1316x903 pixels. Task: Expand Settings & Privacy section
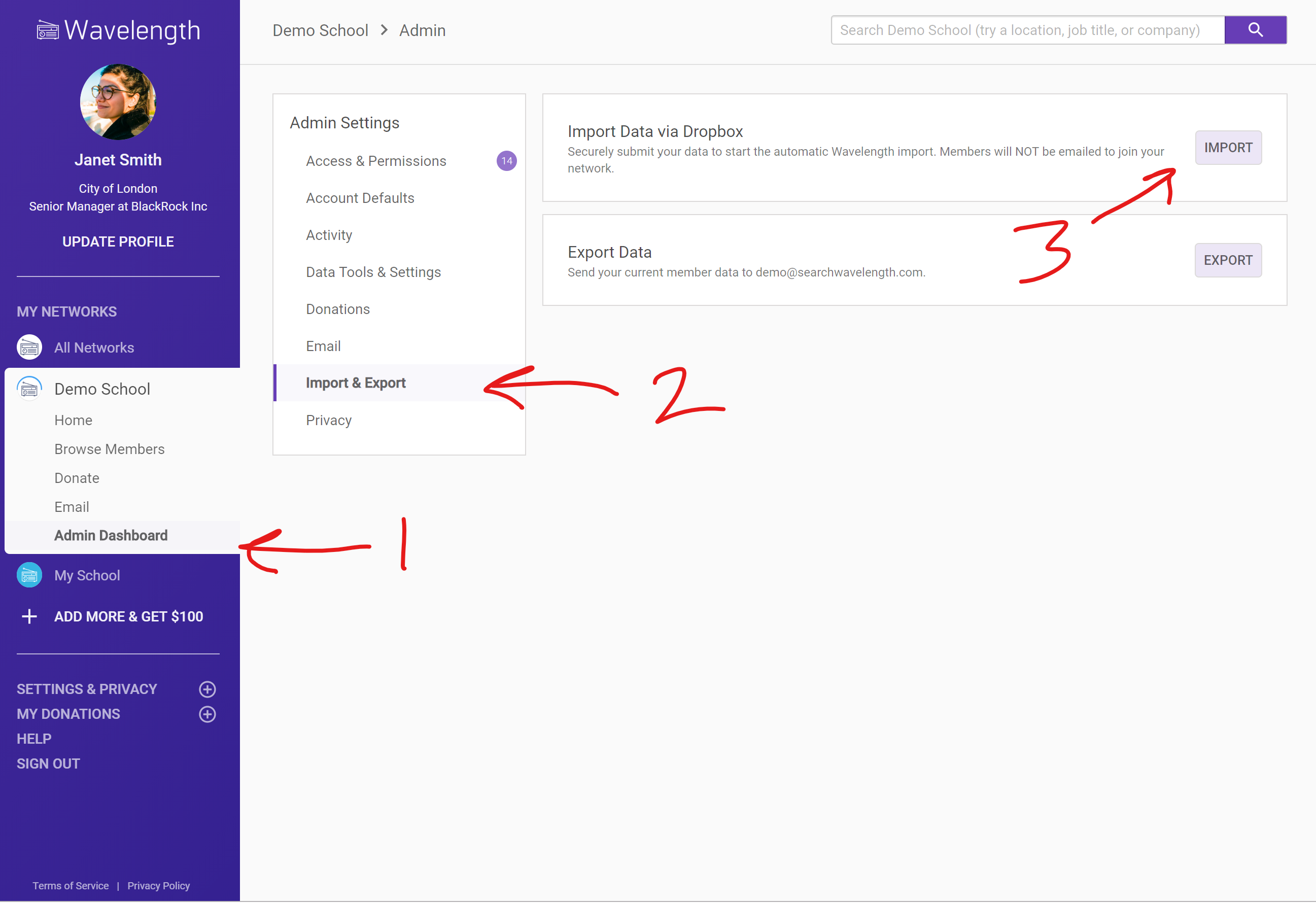click(207, 689)
